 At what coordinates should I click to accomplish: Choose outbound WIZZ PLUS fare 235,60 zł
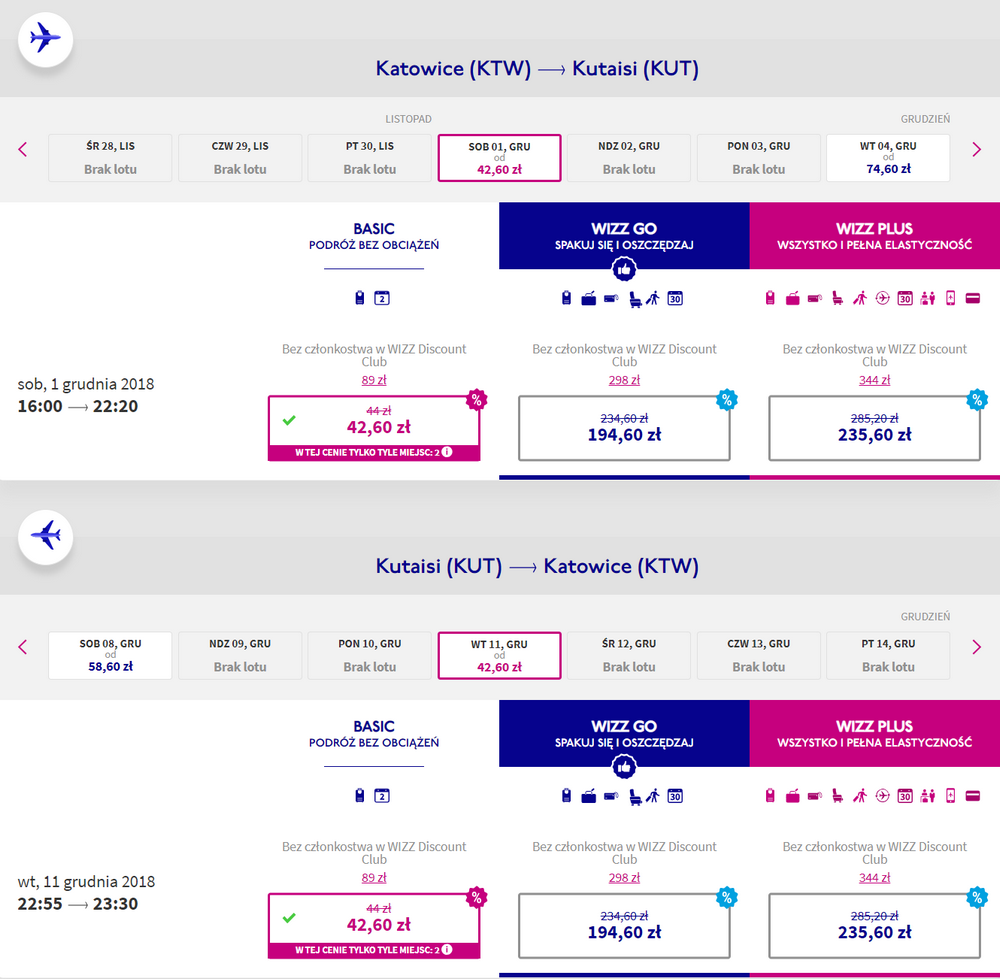pos(874,428)
